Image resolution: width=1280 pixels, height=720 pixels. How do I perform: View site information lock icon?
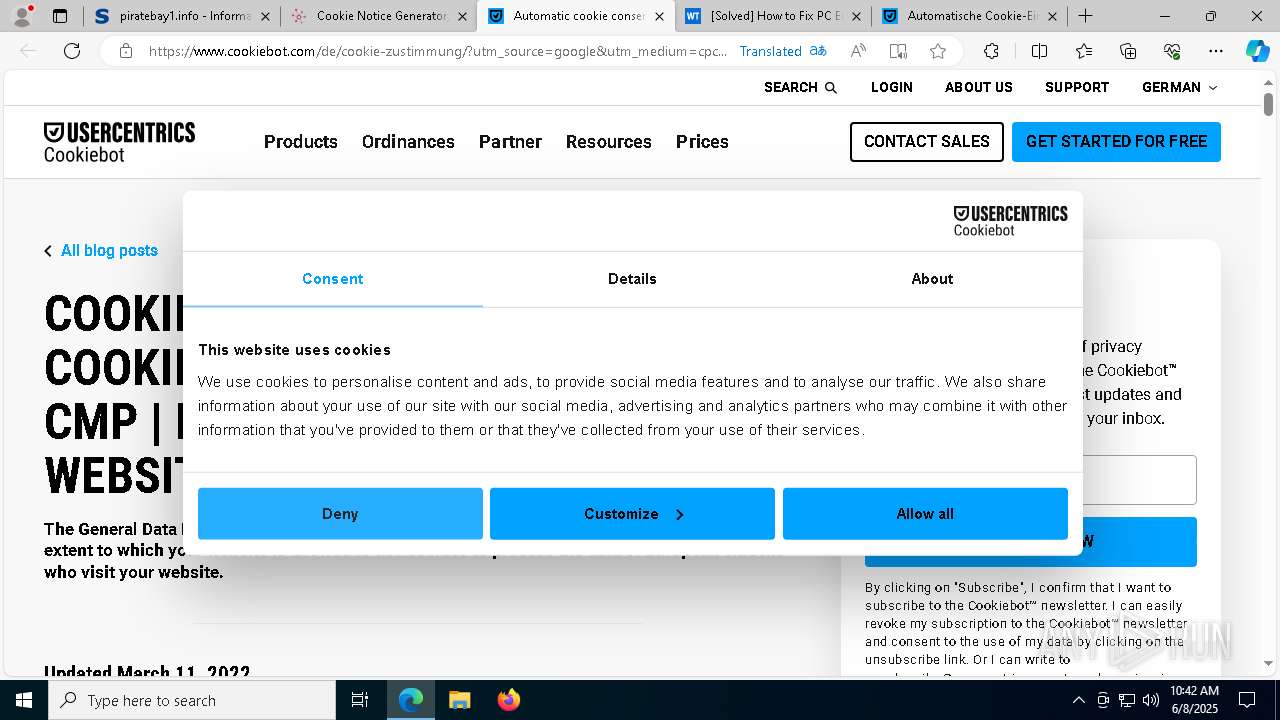point(126,51)
